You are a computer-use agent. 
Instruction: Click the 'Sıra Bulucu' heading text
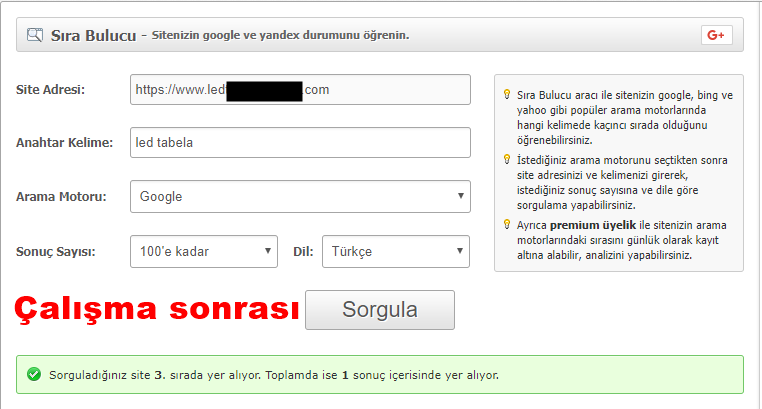[x=93, y=35]
